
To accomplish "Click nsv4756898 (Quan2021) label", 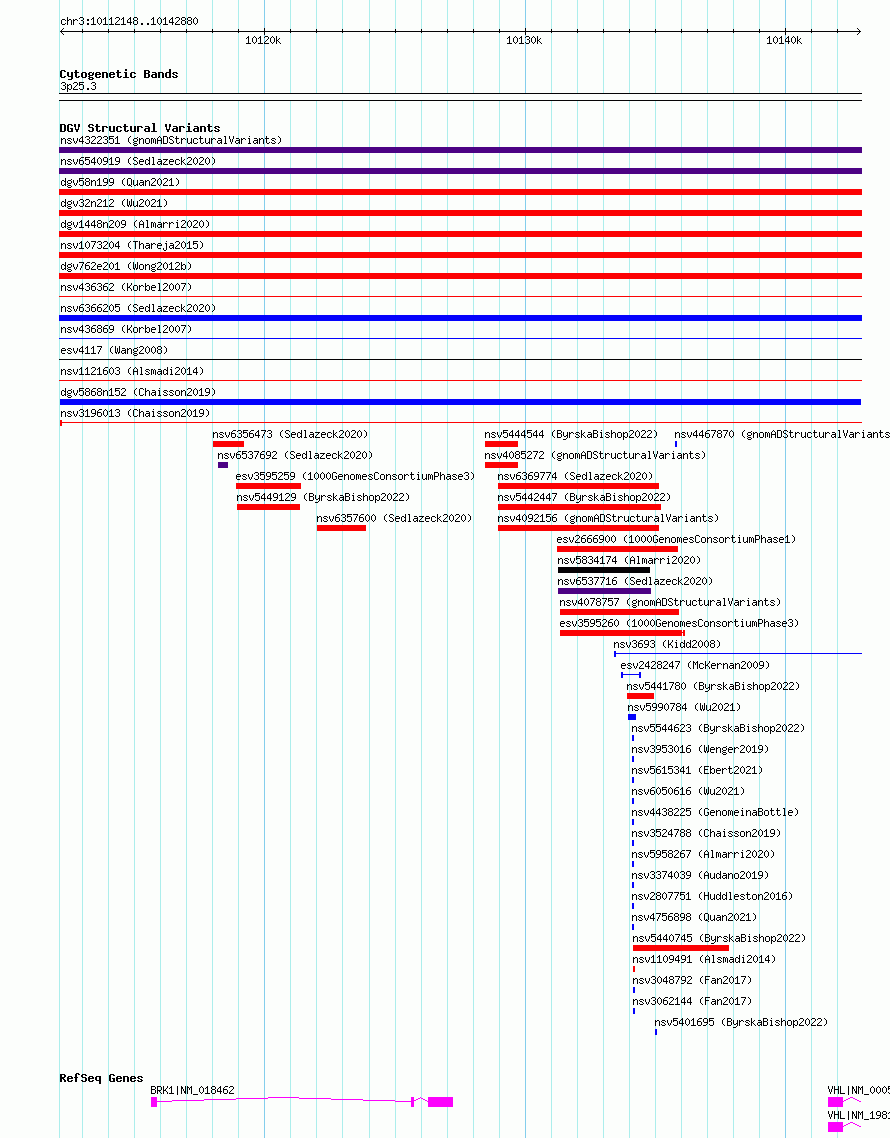I will (x=694, y=919).
